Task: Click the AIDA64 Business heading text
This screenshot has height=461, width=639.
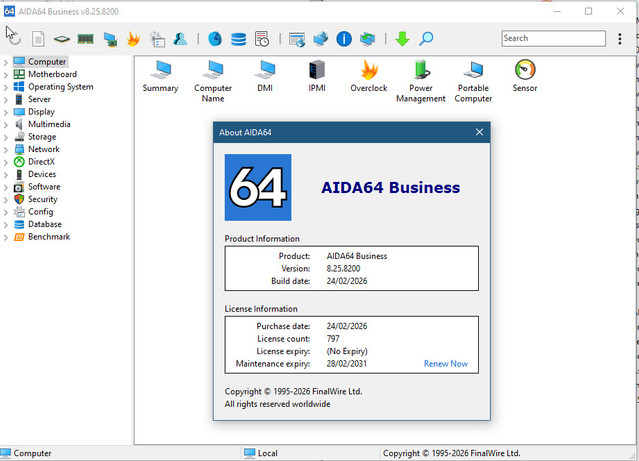Action: (390, 187)
